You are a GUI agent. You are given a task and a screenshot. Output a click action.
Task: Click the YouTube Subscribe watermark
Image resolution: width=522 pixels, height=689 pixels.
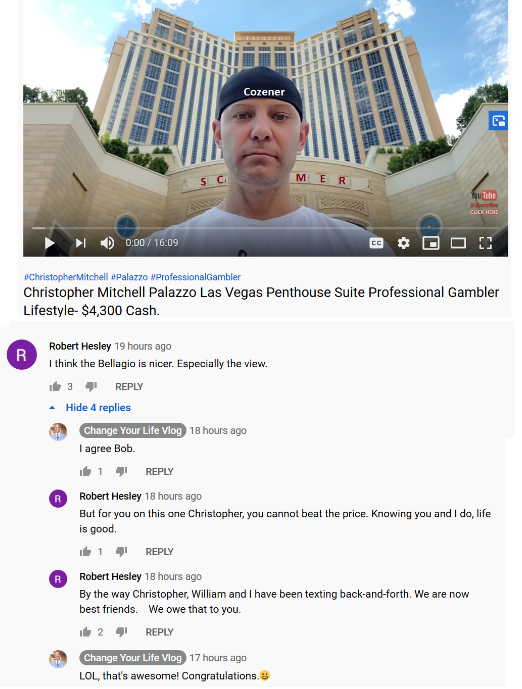pyautogui.click(x=484, y=202)
